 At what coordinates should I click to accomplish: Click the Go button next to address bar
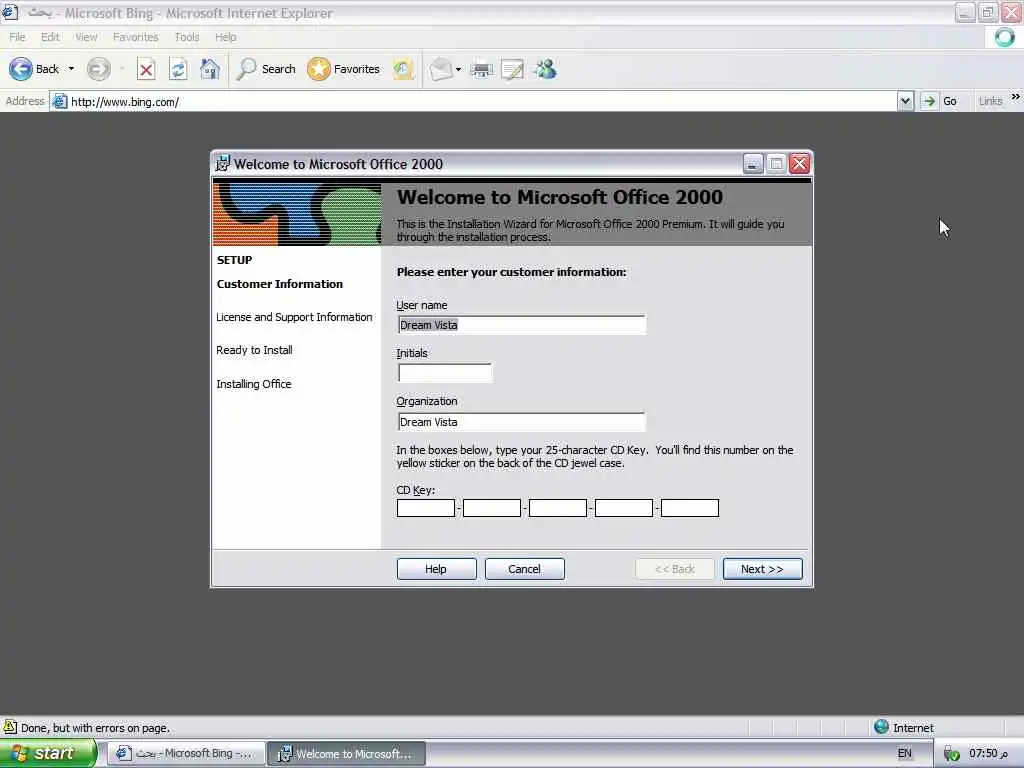click(x=940, y=101)
